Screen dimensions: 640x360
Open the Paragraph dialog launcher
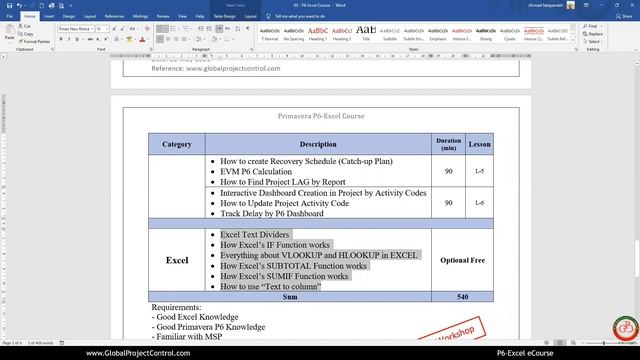(251, 49)
